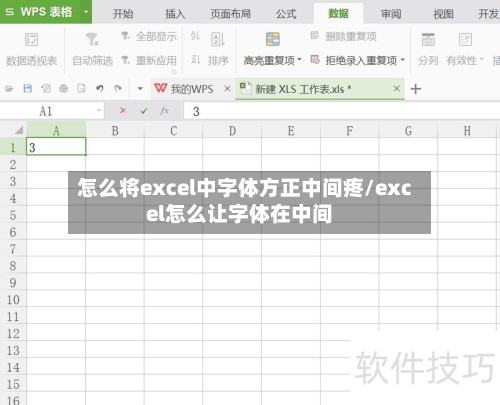The image size is (500, 405).
Task: Switch to the 插入 ribbon tab
Action: click(175, 14)
